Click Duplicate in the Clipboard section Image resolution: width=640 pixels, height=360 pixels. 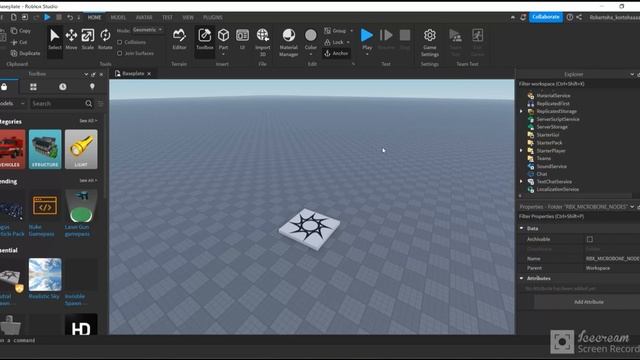point(25,53)
